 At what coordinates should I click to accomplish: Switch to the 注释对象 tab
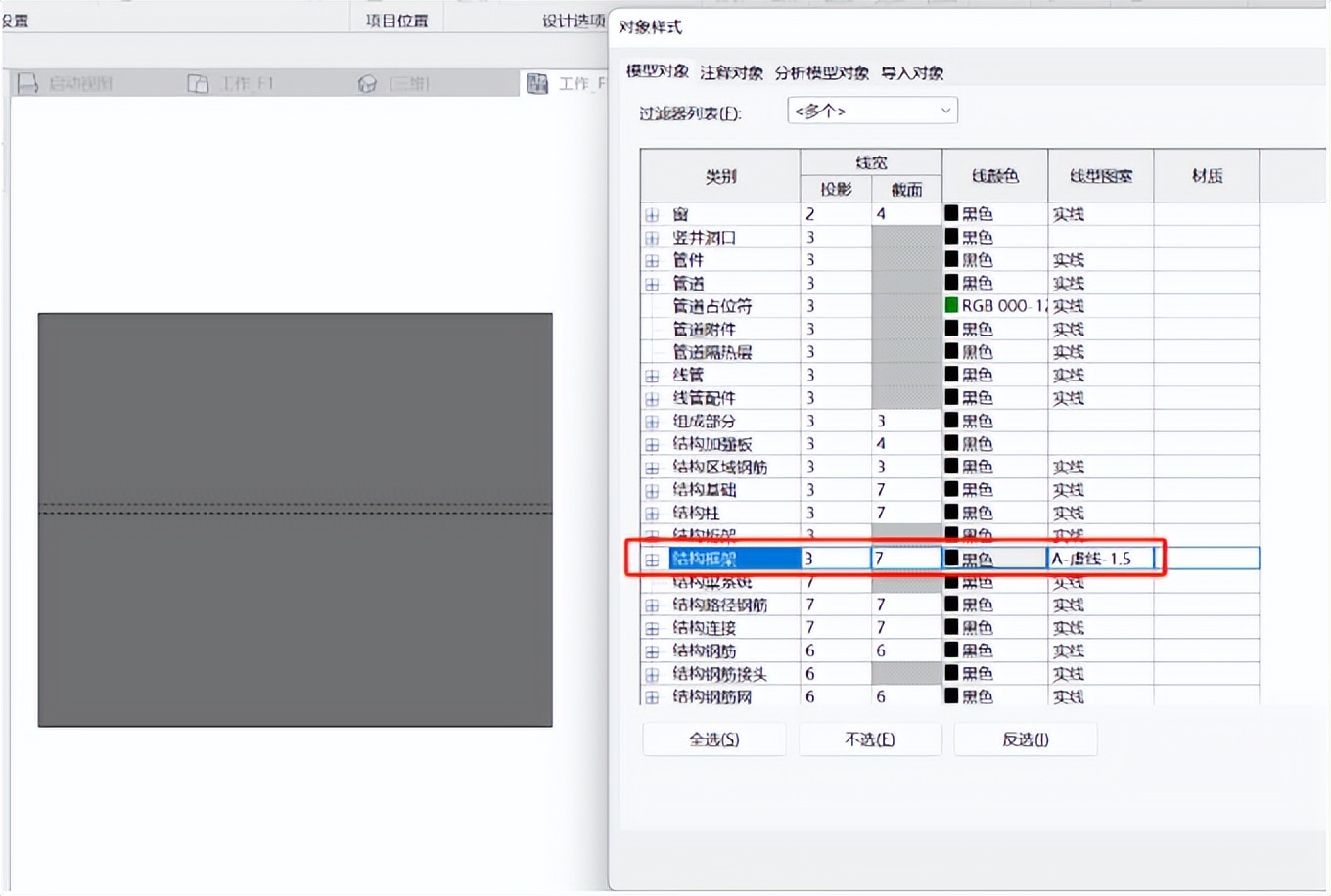[731, 72]
